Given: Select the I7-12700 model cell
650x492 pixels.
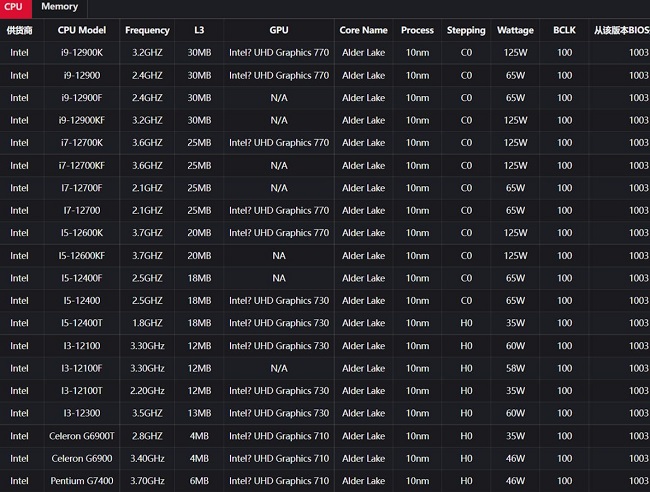Looking at the screenshot, I should (x=82, y=210).
